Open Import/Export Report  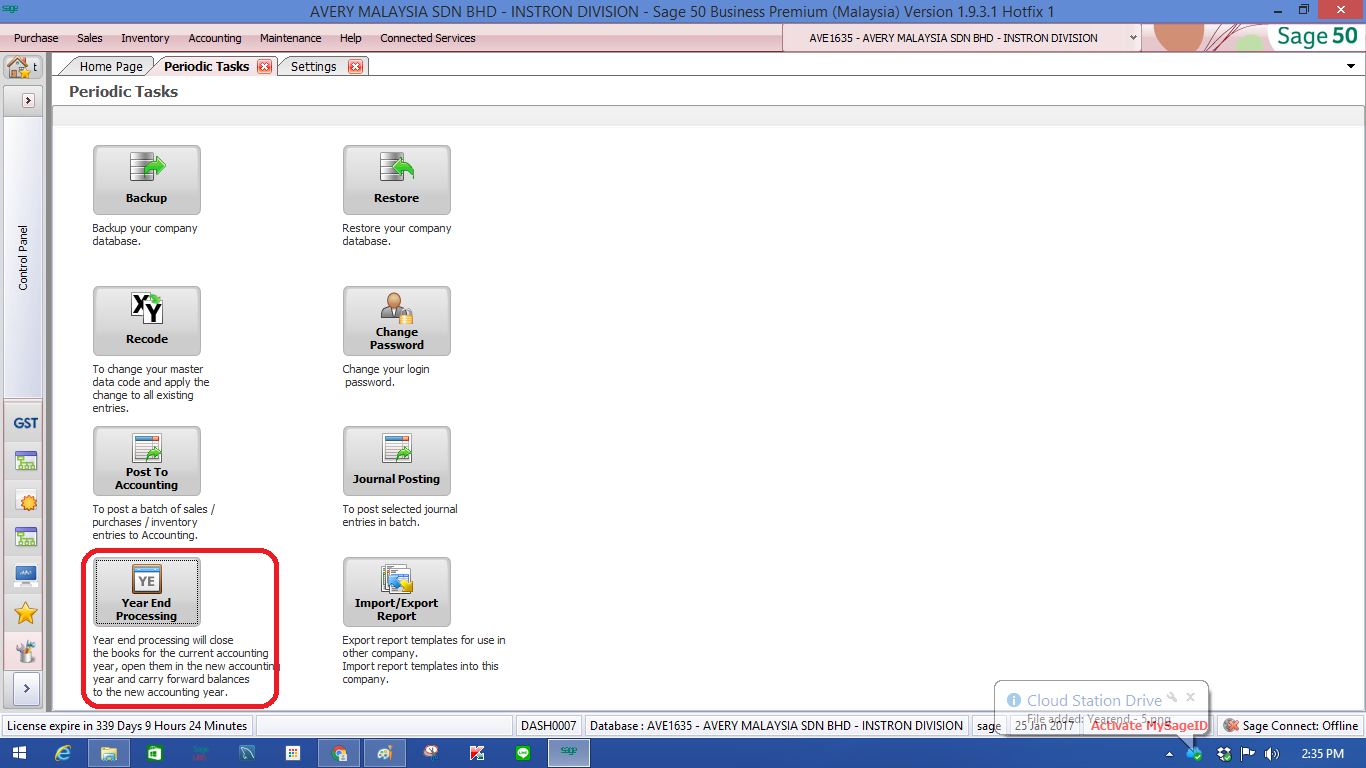pyautogui.click(x=397, y=592)
